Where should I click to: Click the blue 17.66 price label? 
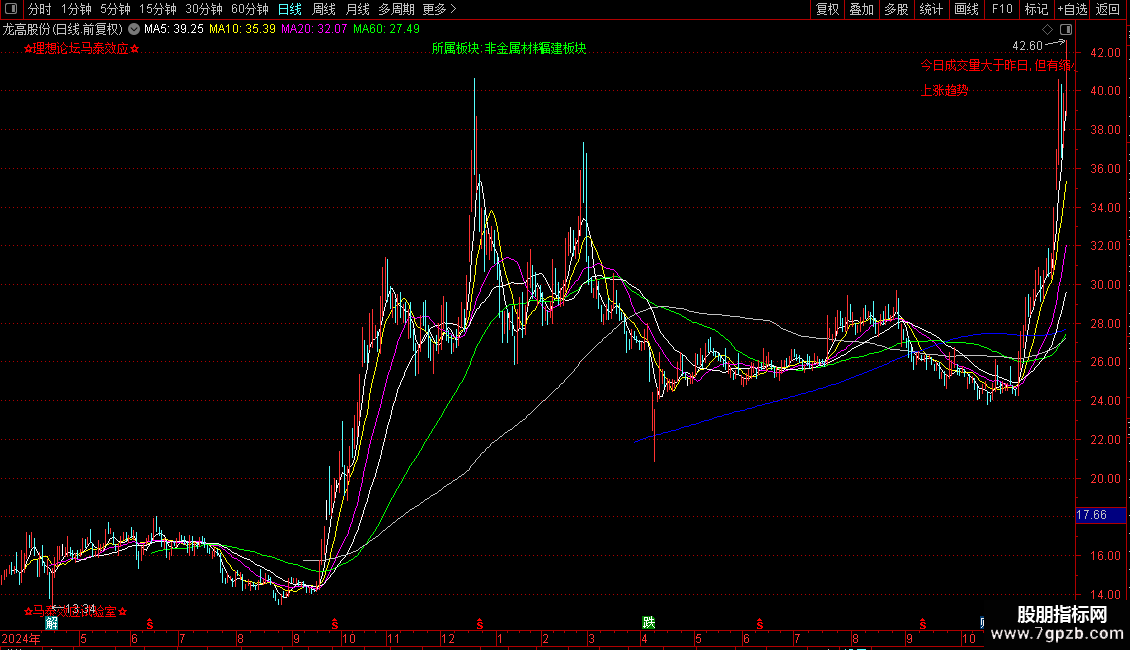[x=1090, y=515]
